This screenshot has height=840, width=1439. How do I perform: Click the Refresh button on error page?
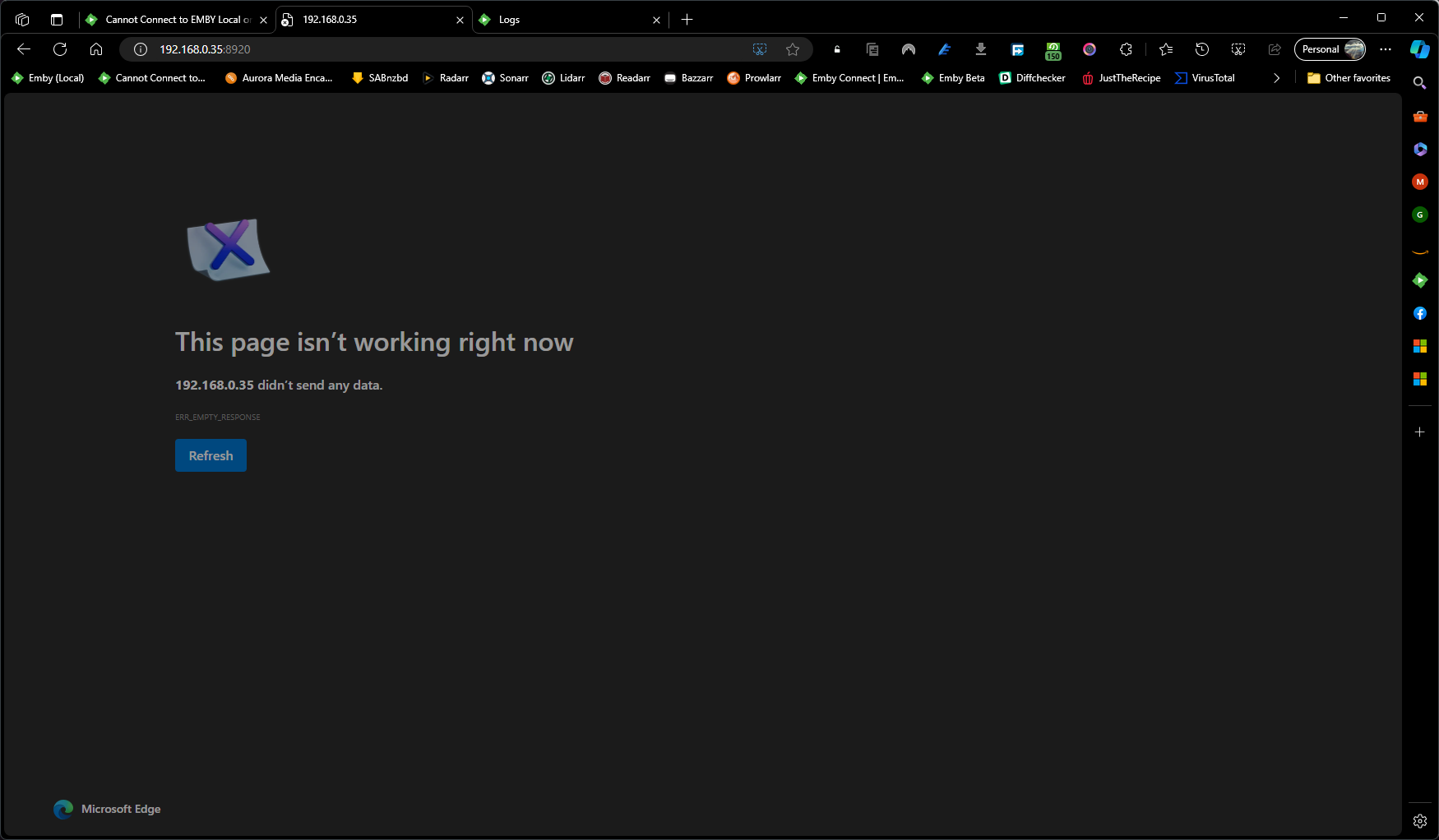pyautogui.click(x=211, y=455)
